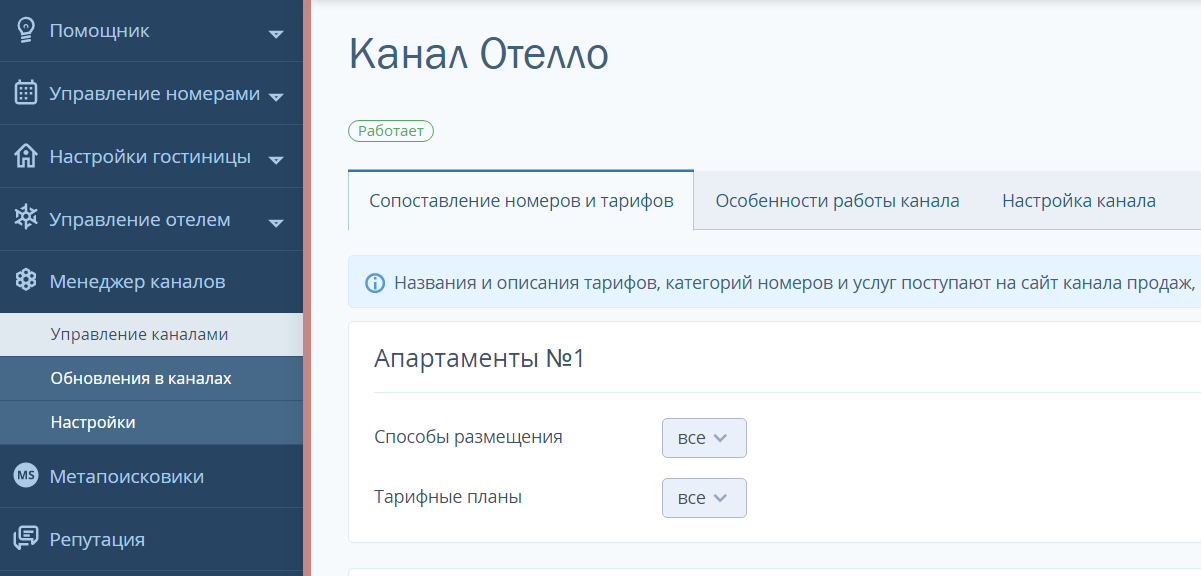
Task: Click the calendar icon beside Управление номерами
Action: (x=26, y=93)
